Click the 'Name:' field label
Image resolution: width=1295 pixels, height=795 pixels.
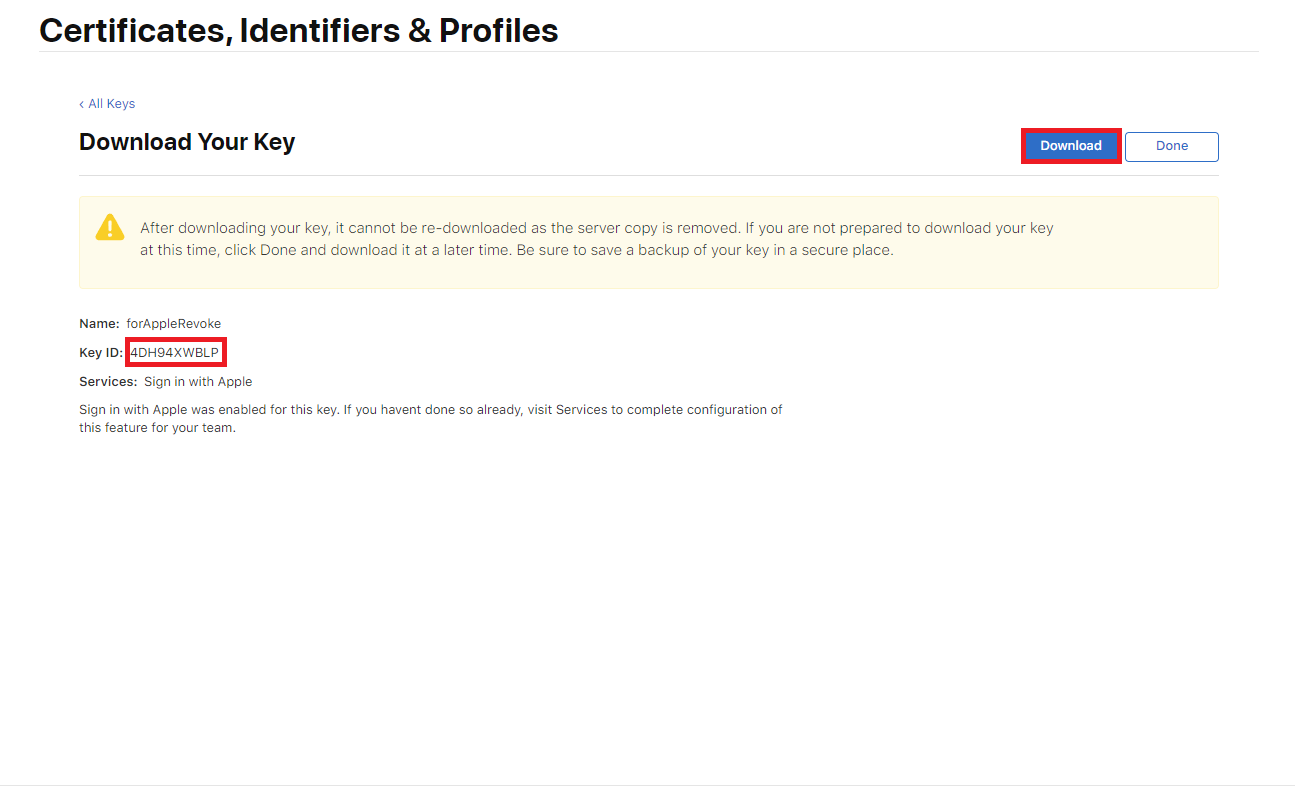pyautogui.click(x=100, y=323)
